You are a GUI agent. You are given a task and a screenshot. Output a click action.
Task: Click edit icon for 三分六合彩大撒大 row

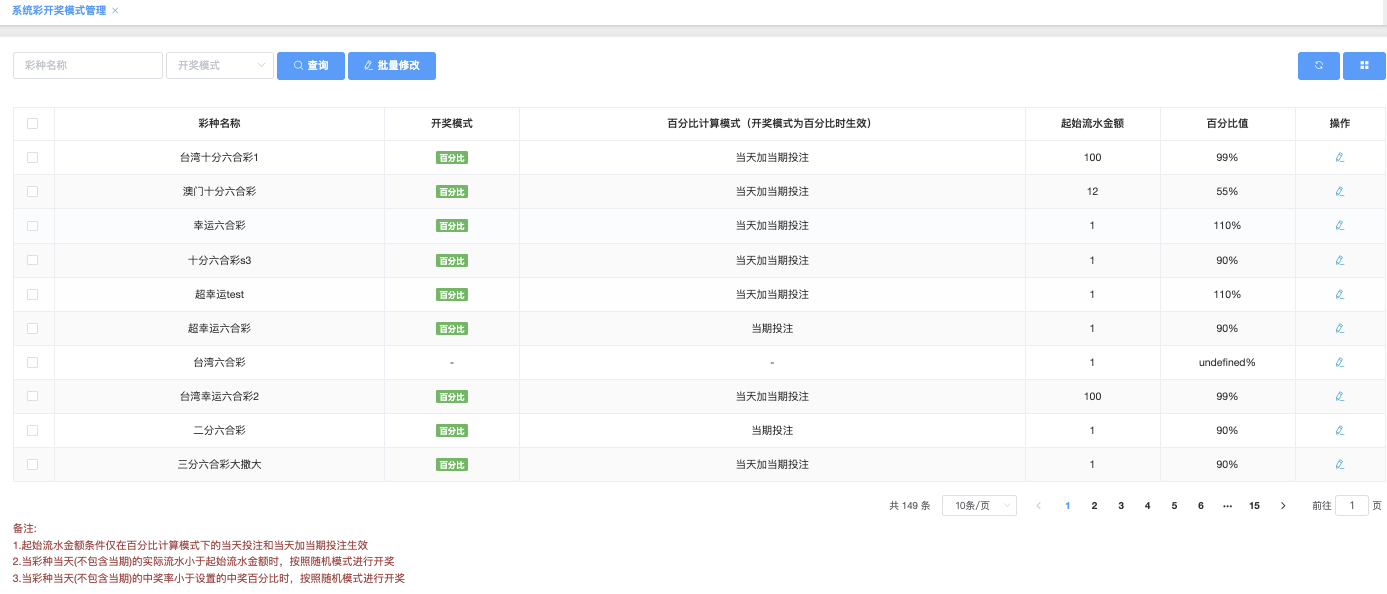(x=1339, y=464)
